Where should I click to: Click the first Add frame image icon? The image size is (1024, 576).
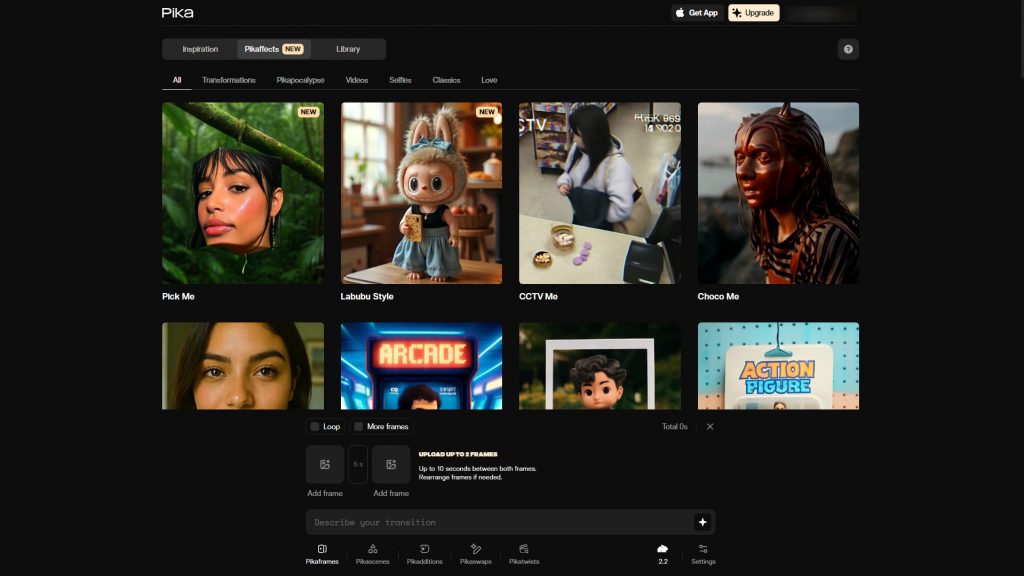[325, 464]
